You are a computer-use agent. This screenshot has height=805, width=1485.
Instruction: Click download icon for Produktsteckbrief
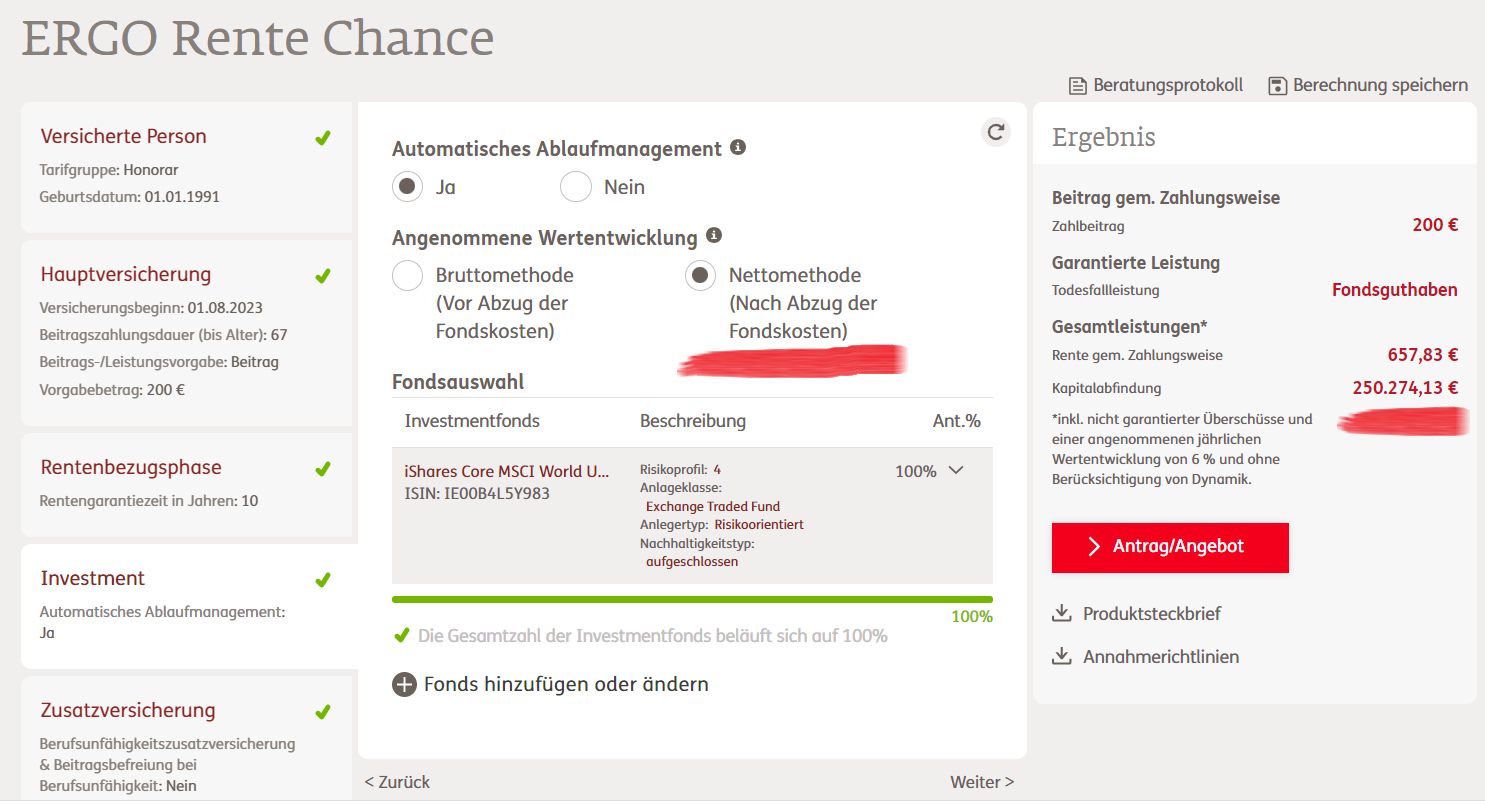pyautogui.click(x=1062, y=613)
